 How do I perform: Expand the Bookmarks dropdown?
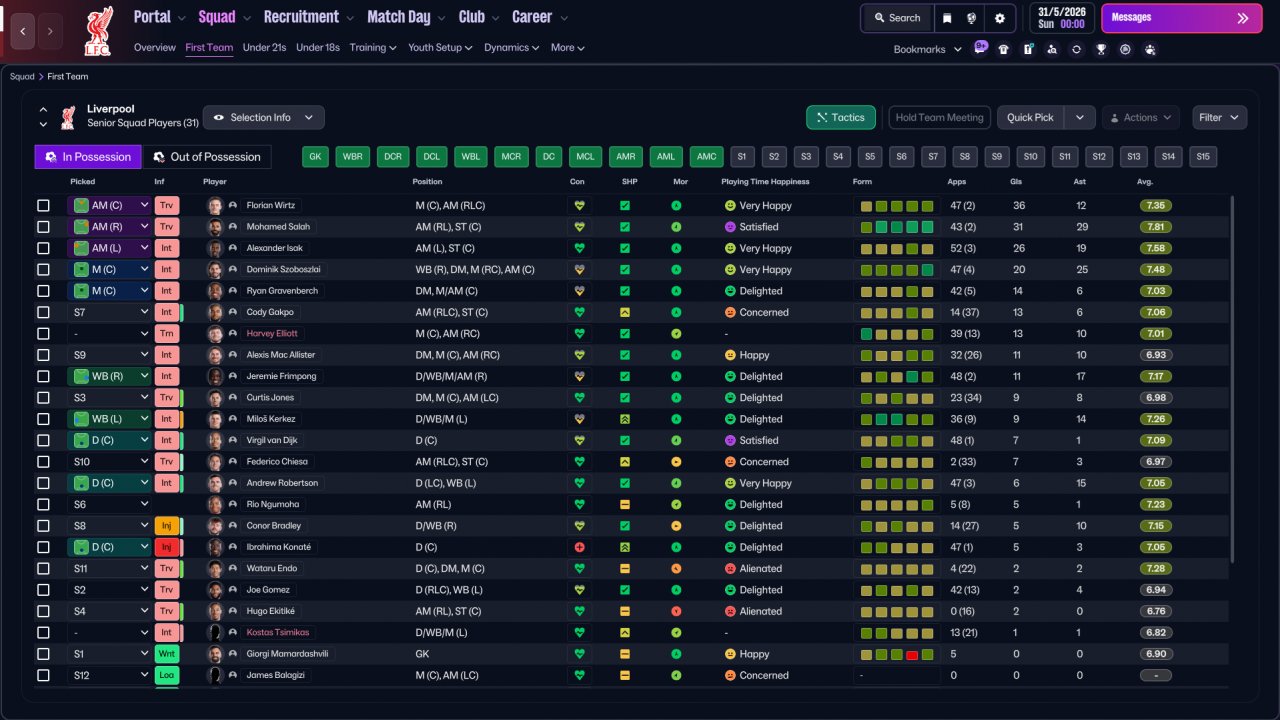(927, 49)
